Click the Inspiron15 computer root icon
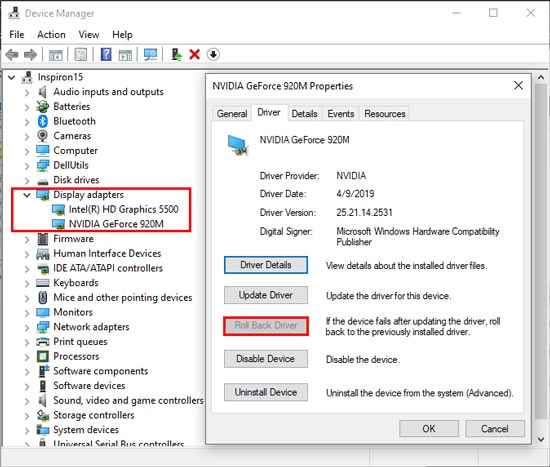The image size is (550, 467). tap(27, 77)
